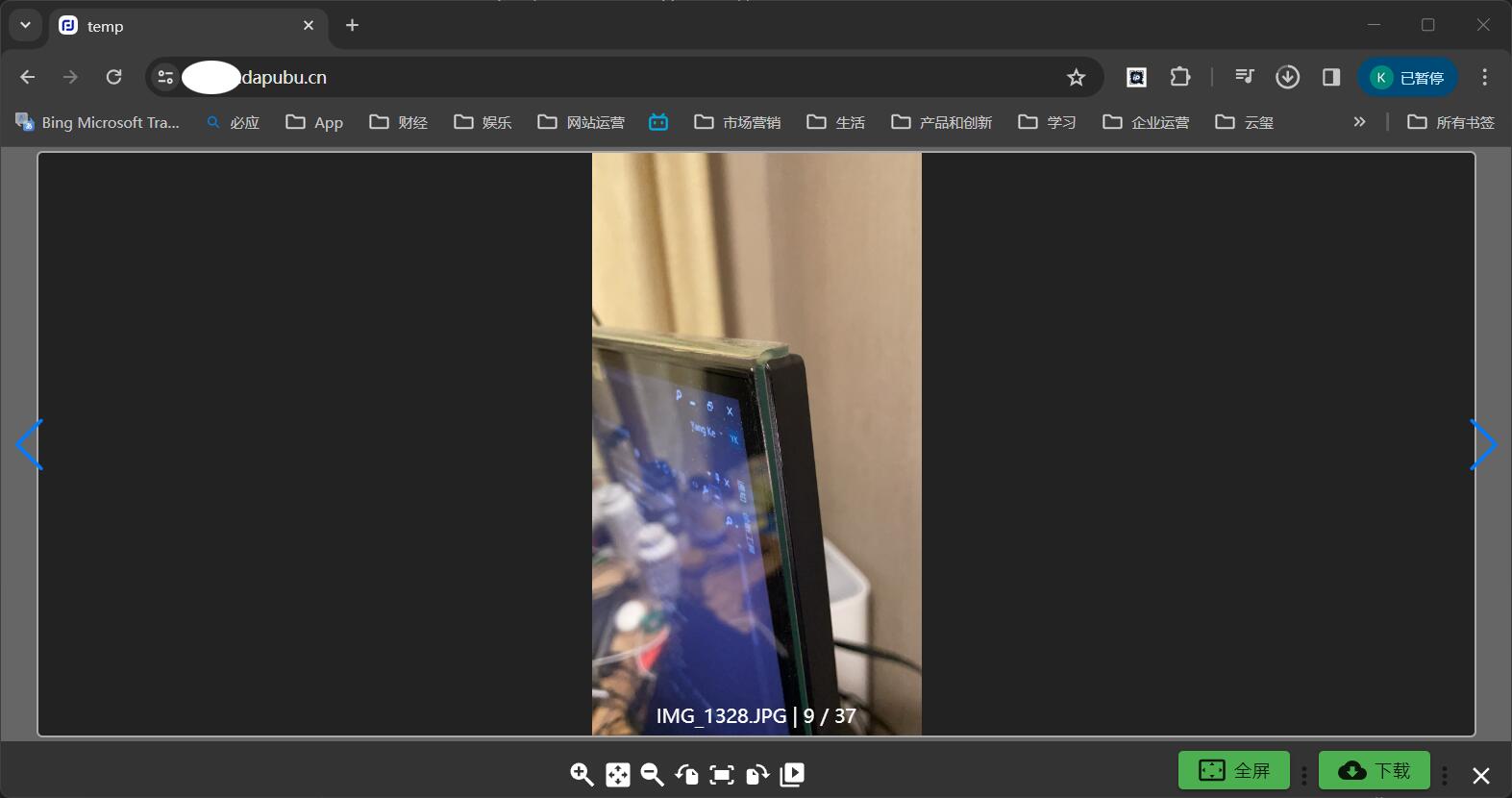Image resolution: width=1512 pixels, height=798 pixels.
Task: Open the Bing Microsoft Translator bookmark
Action: [x=97, y=122]
